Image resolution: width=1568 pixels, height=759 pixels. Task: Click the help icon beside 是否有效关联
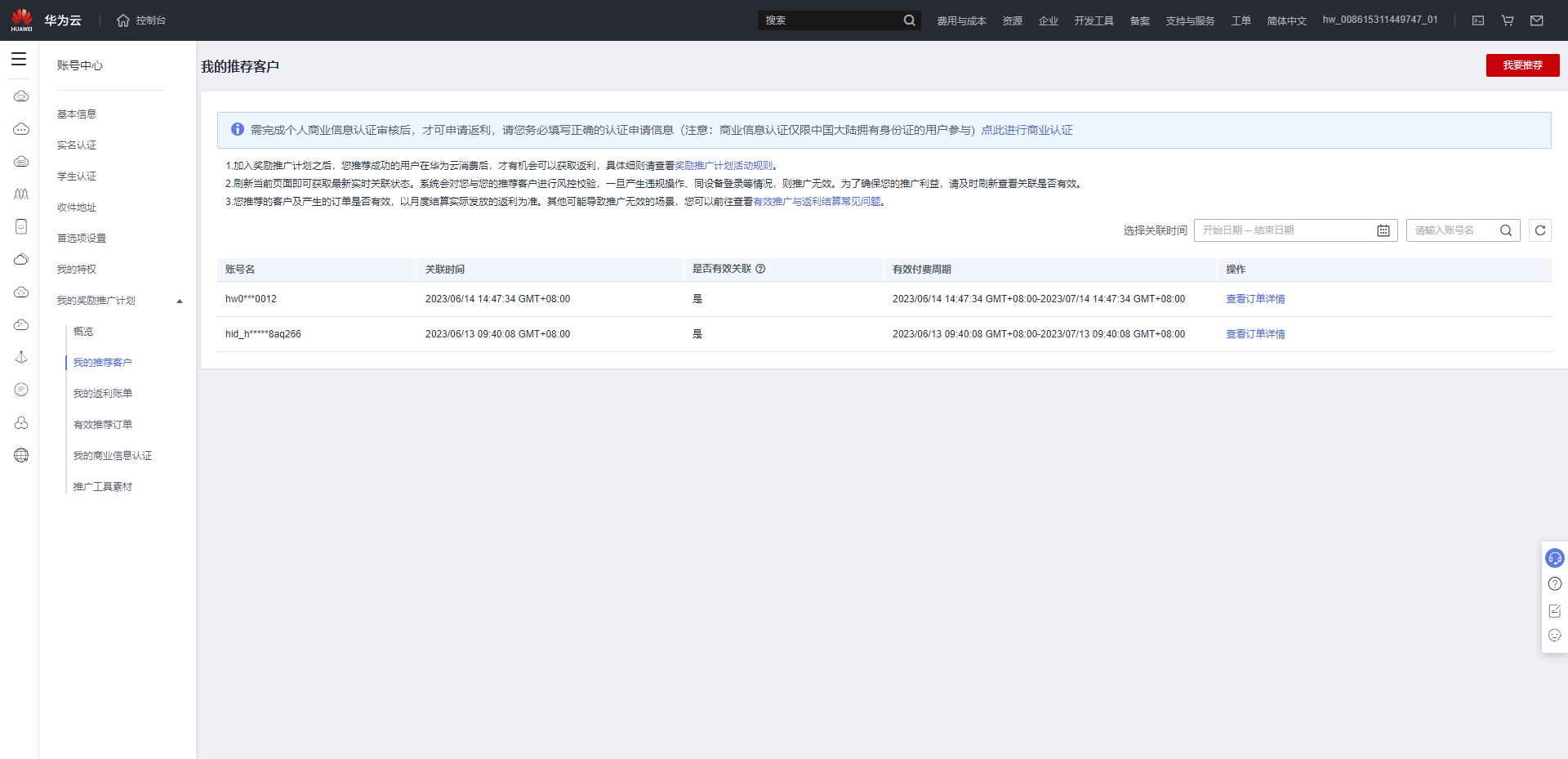(760, 269)
